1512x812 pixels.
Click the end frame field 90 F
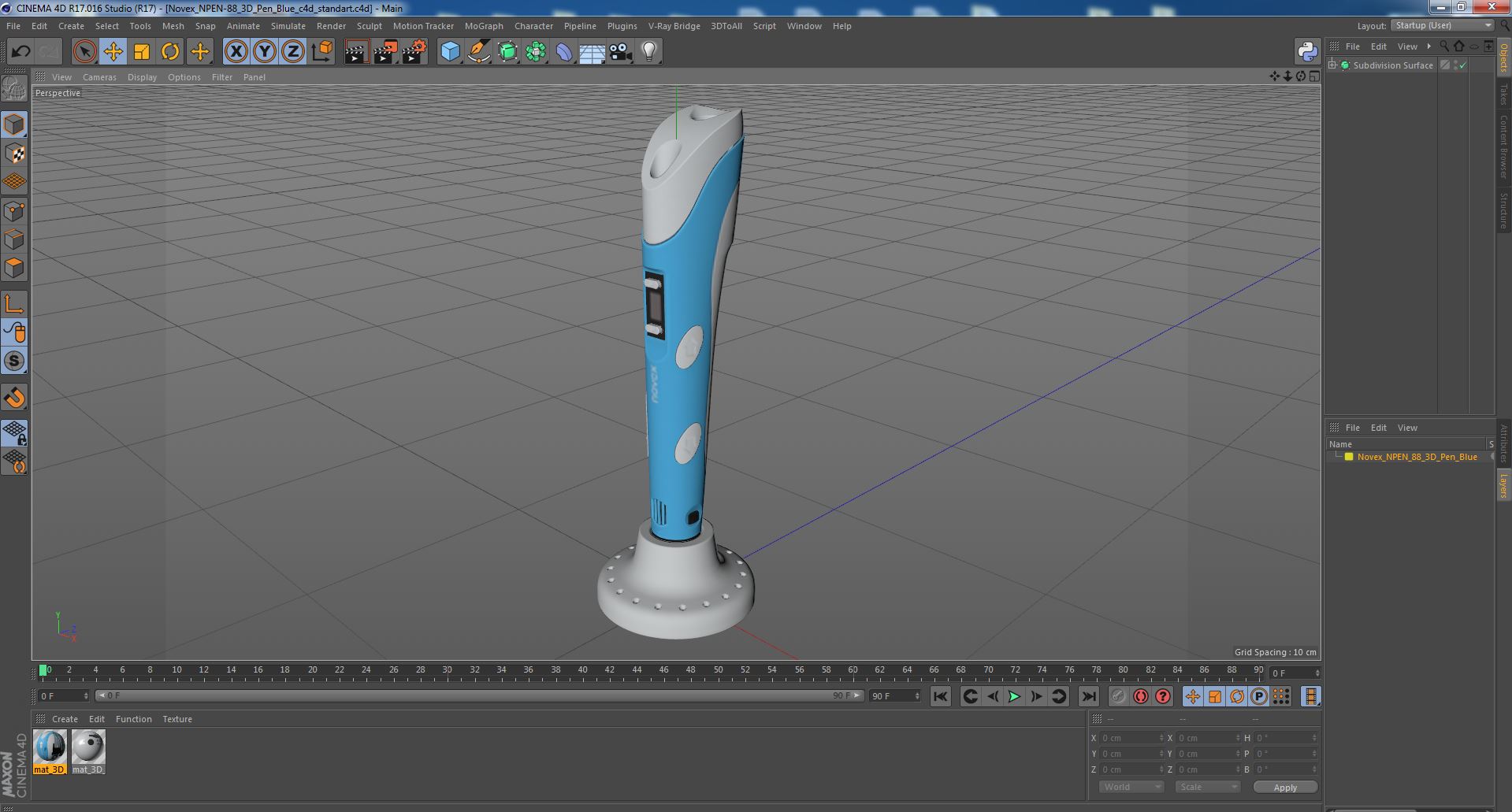[x=894, y=696]
